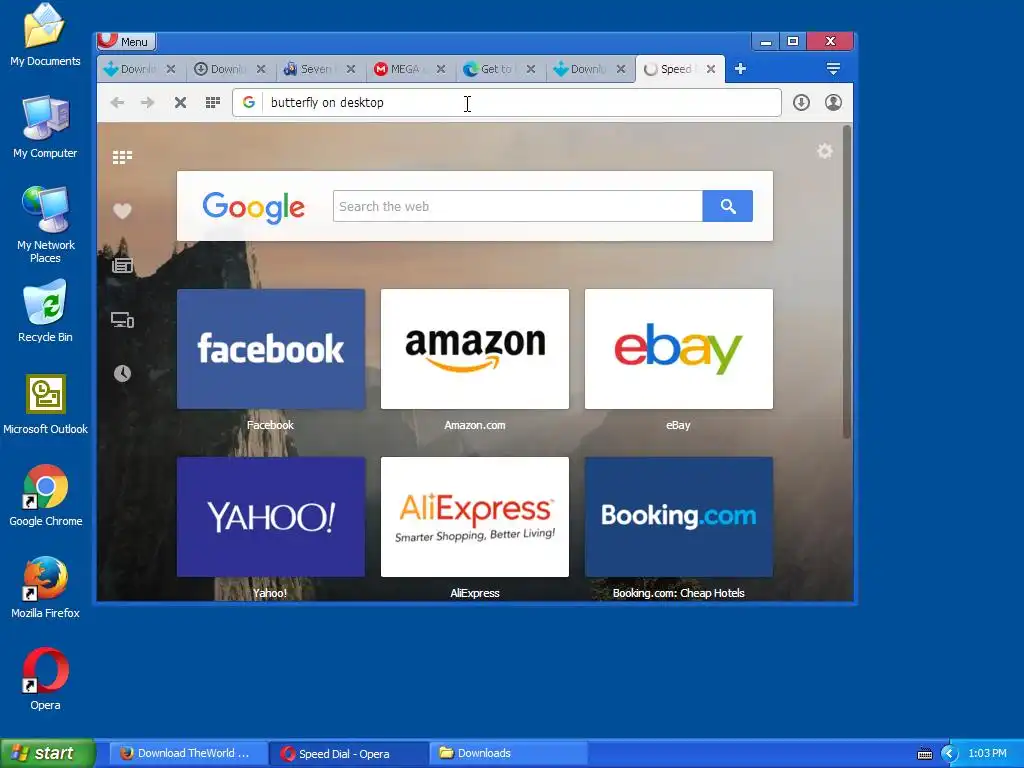Switch to the Speed Dial tab

[674, 69]
